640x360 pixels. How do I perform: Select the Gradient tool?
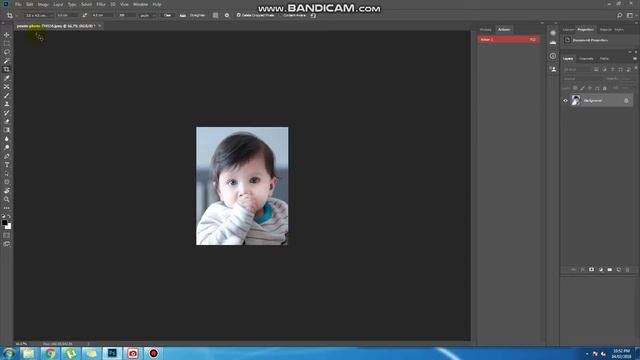(7, 130)
